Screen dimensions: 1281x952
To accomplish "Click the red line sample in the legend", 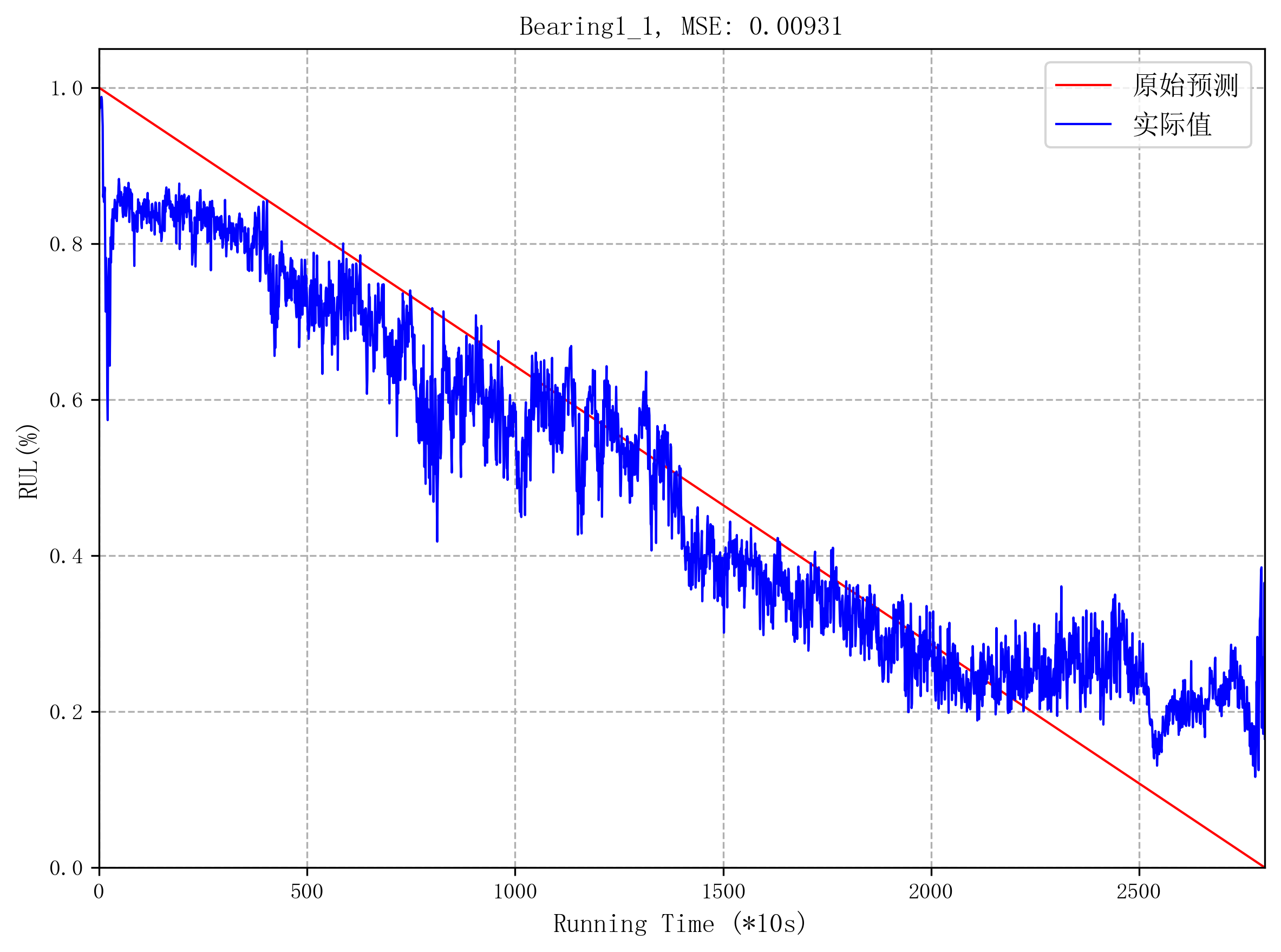I will point(1083,85).
